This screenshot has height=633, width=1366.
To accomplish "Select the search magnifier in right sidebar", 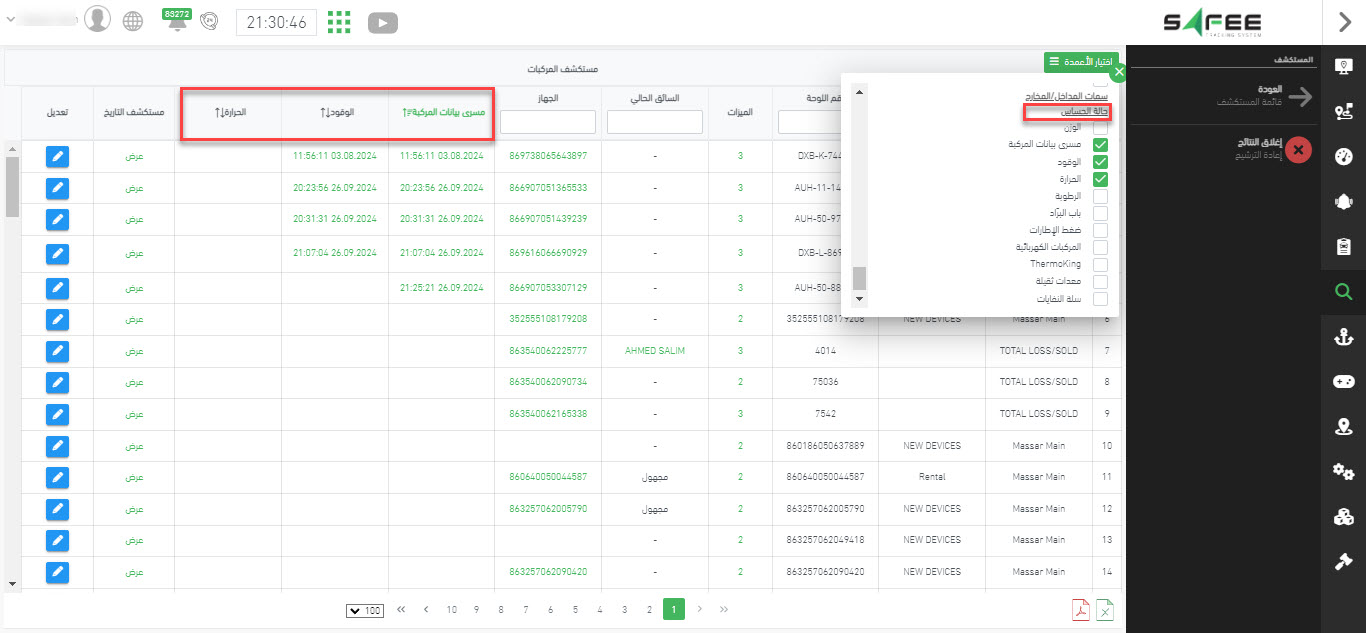I will pos(1343,292).
